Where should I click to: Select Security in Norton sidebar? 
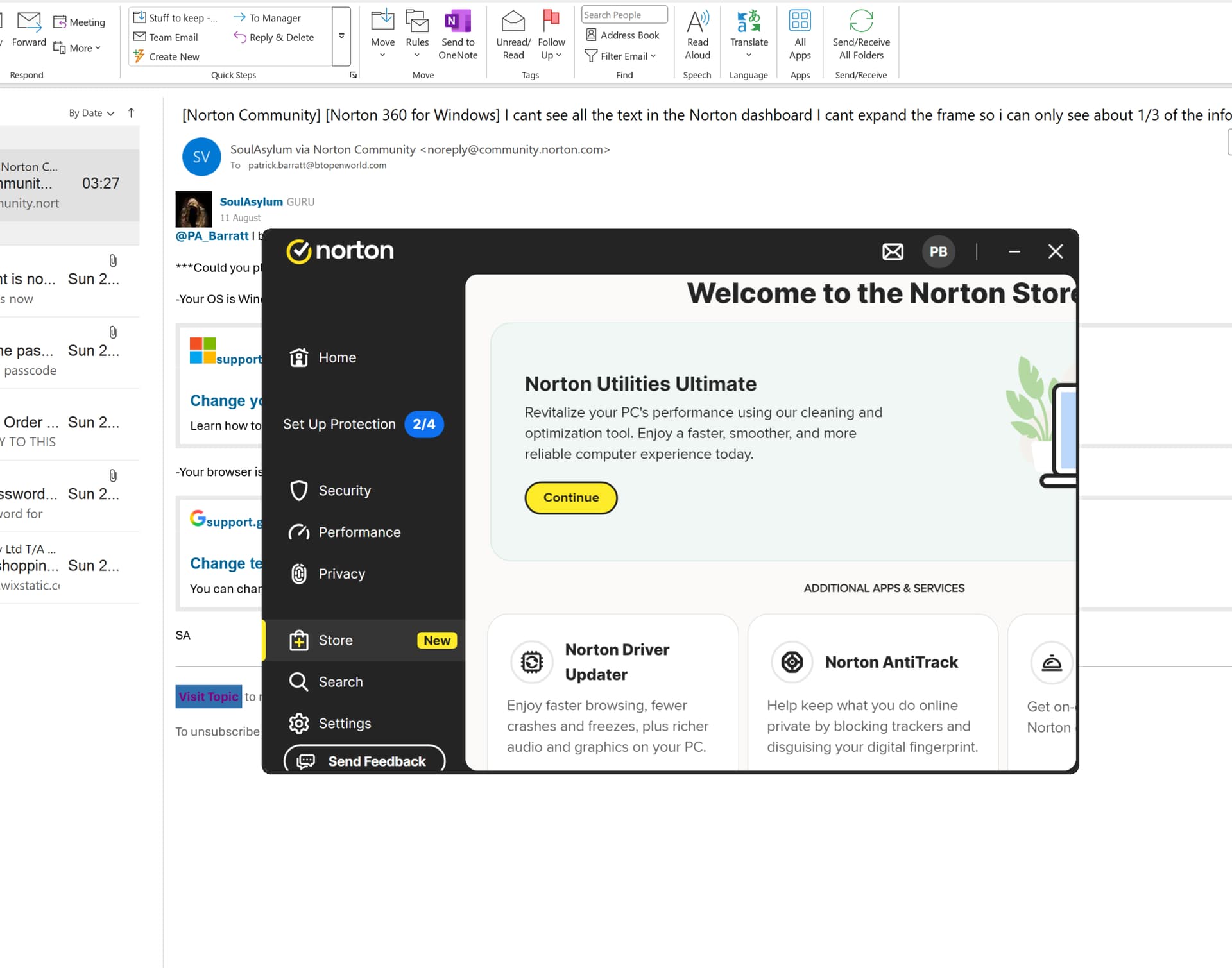point(345,491)
